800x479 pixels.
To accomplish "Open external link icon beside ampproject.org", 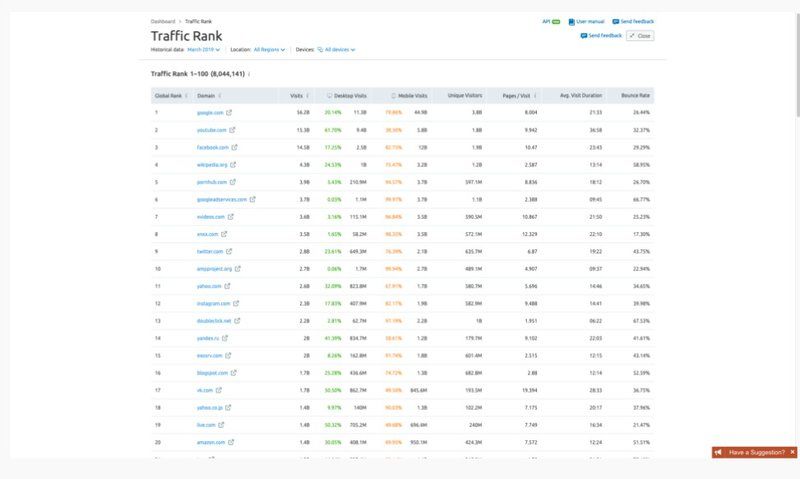I will click(x=238, y=269).
